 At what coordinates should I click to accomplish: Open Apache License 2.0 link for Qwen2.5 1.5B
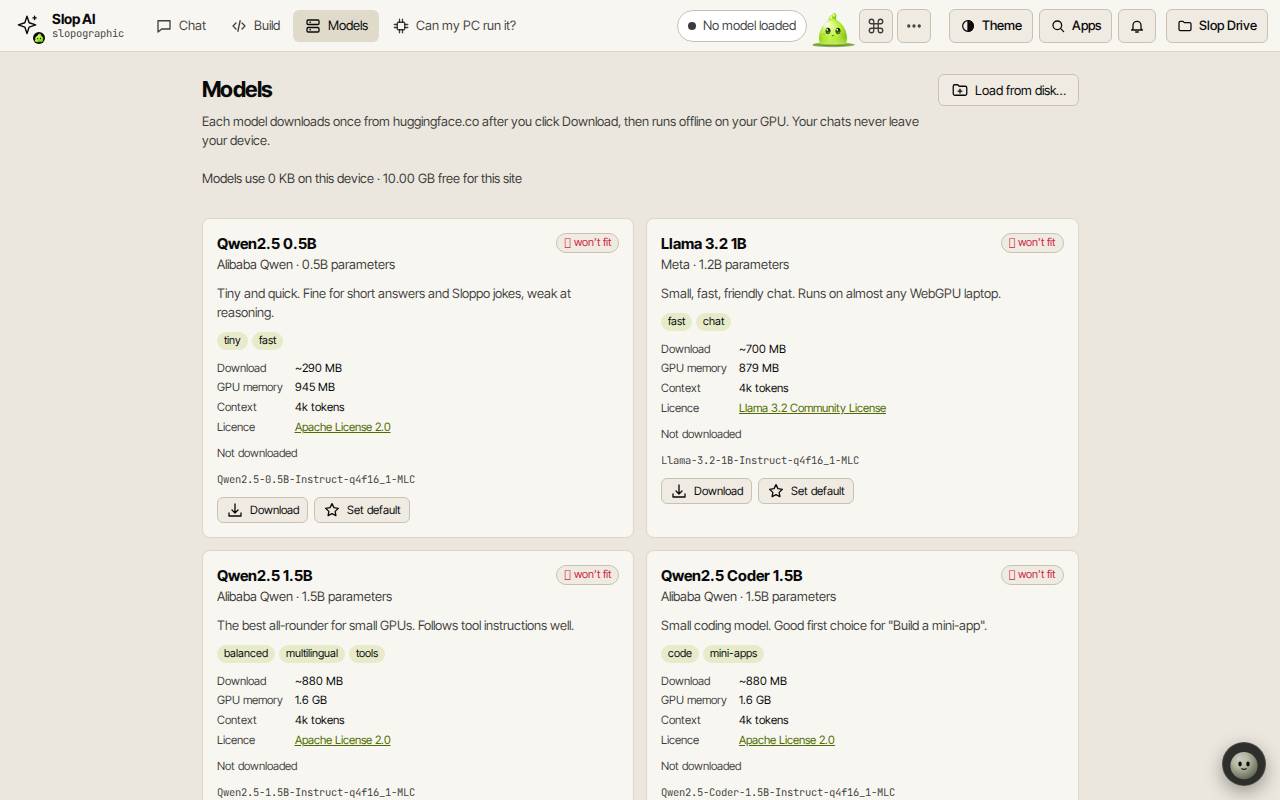point(343,740)
